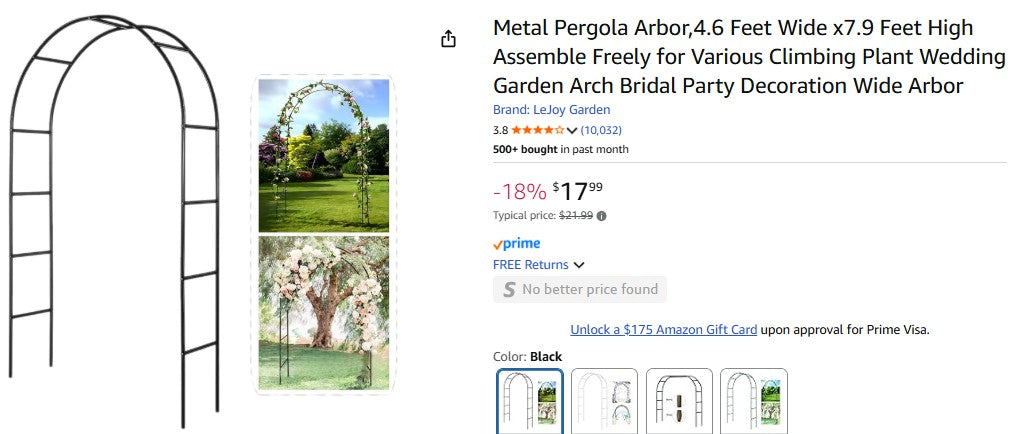Open the Brand: LeJoy Garden link
The width and height of the screenshot is (1024, 434).
[551, 110]
